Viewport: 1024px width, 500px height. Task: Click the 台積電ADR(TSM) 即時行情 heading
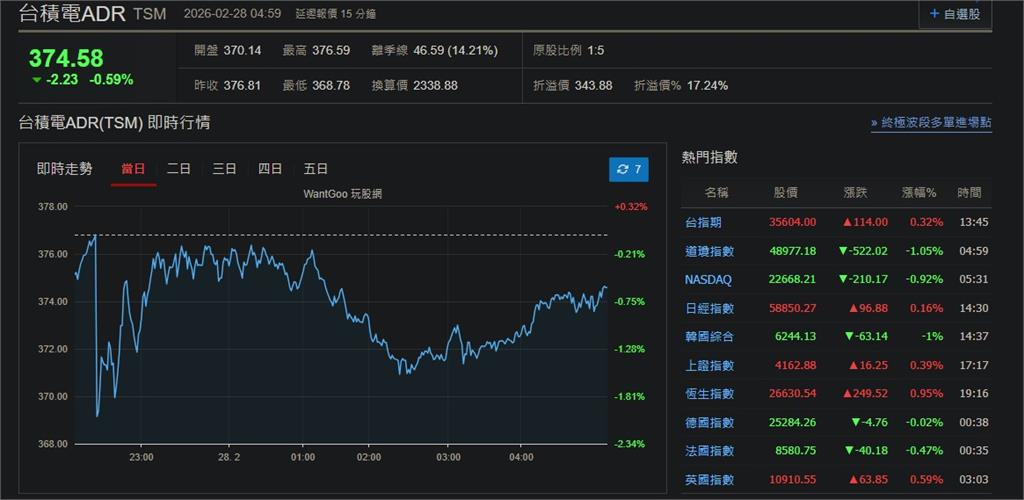pos(114,122)
